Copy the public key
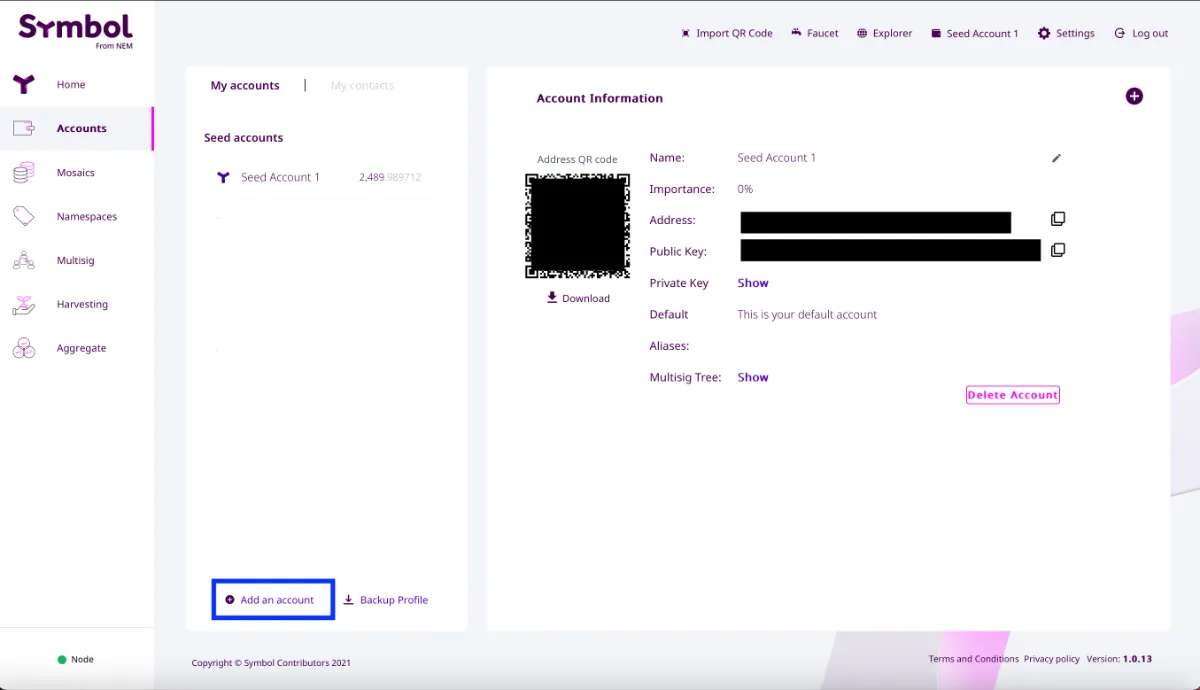Image resolution: width=1200 pixels, height=690 pixels. 1058,250
